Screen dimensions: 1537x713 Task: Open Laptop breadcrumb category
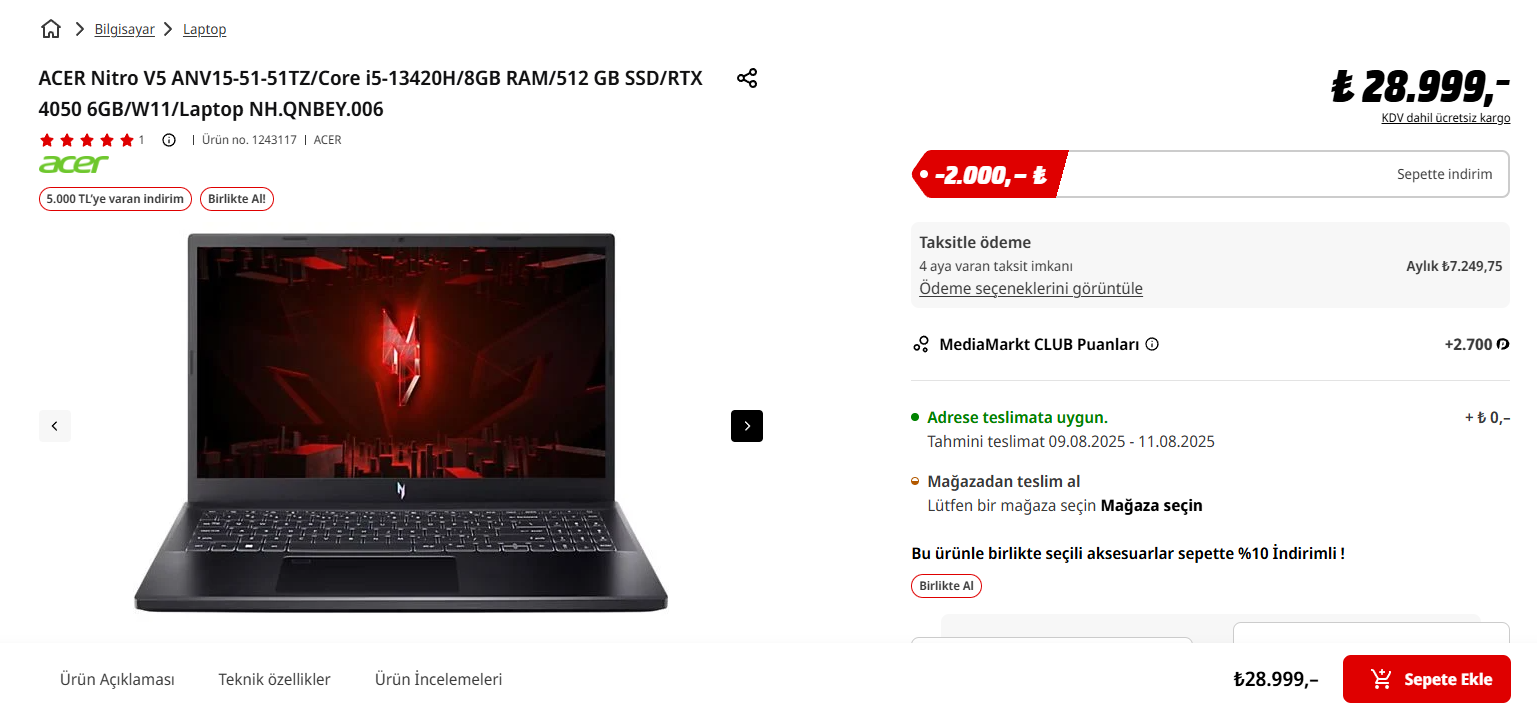coord(205,29)
